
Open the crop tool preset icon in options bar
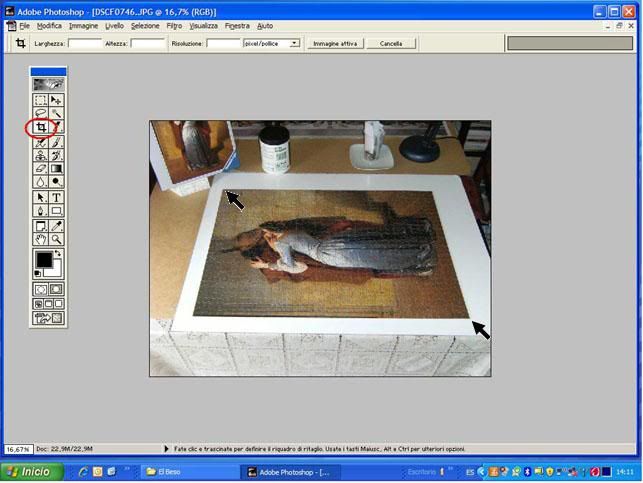[x=20, y=43]
